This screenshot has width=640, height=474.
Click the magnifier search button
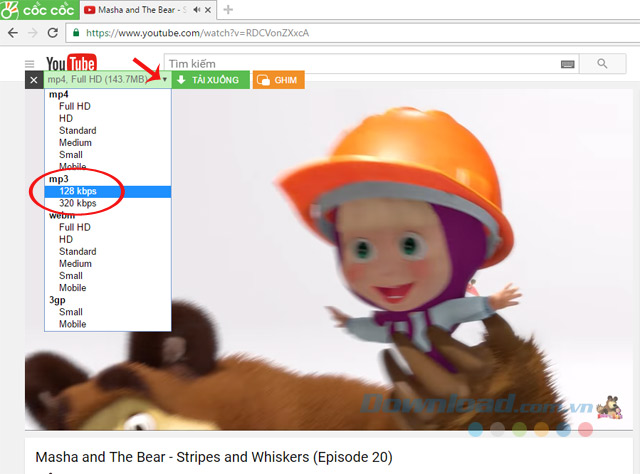click(602, 64)
